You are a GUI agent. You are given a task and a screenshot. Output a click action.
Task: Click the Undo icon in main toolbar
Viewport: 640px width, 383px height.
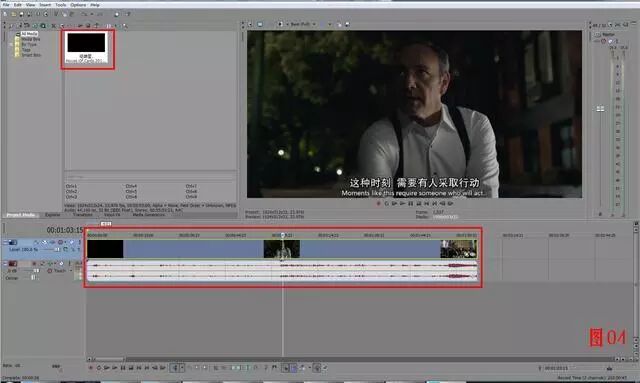pos(84,14)
